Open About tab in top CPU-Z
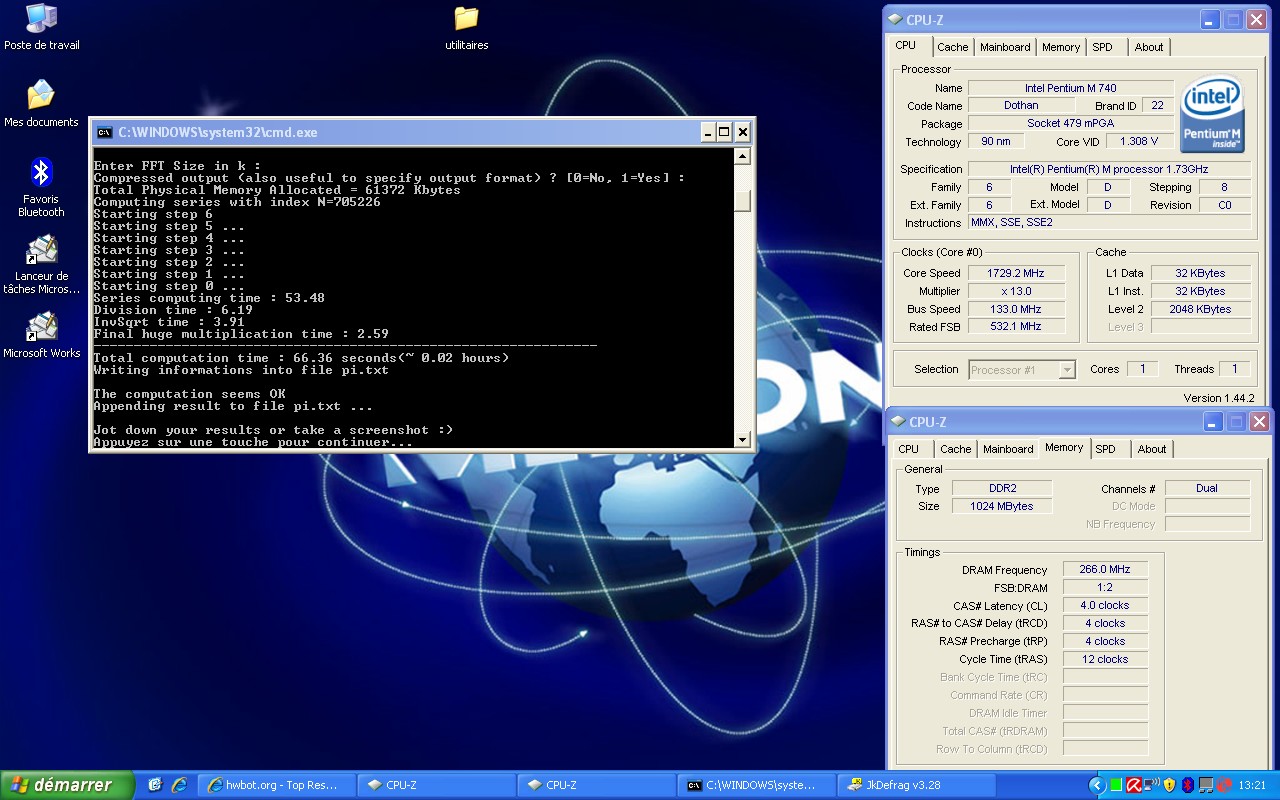The width and height of the screenshot is (1280, 800). click(x=1149, y=47)
